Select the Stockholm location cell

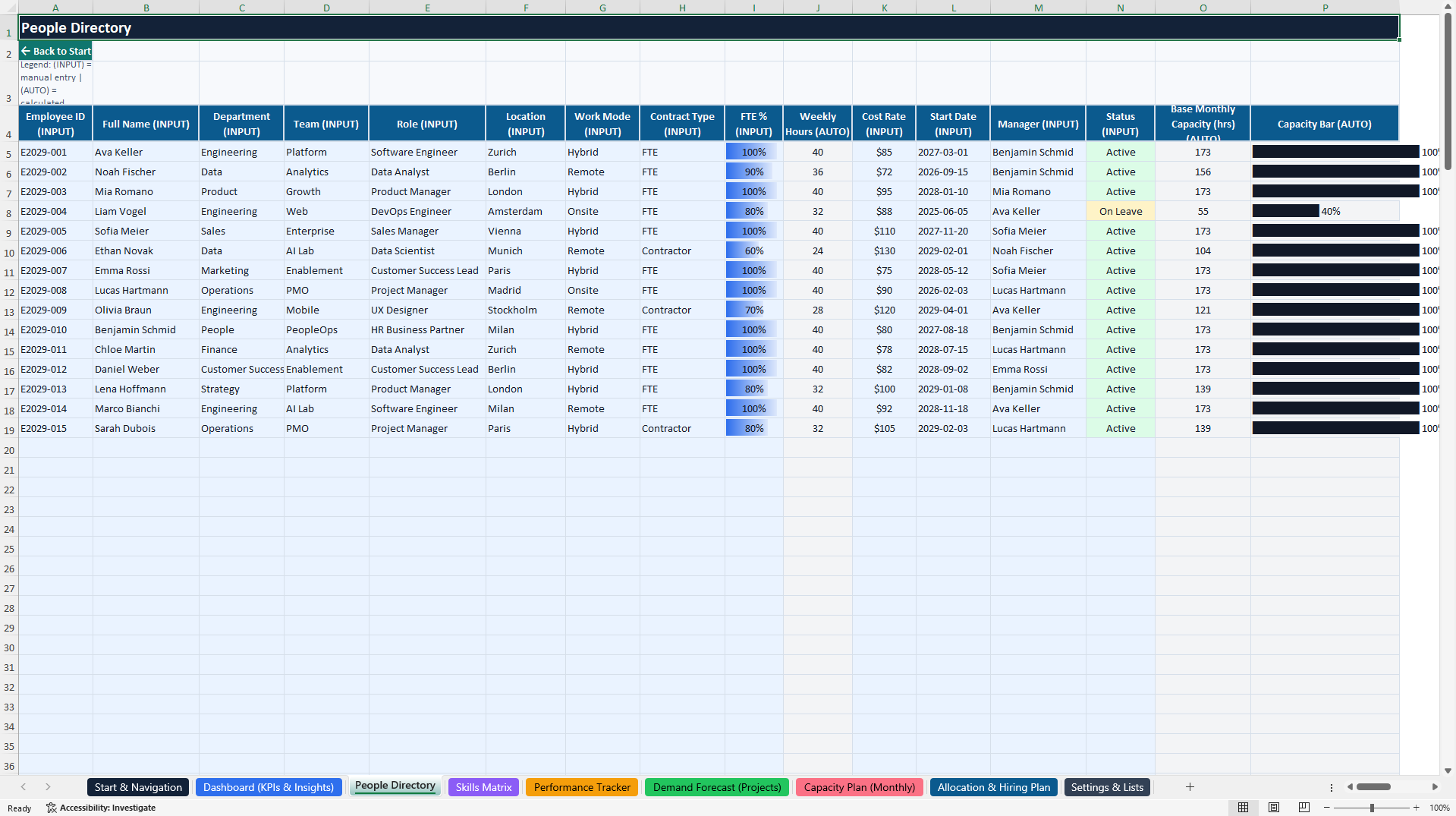tap(526, 310)
